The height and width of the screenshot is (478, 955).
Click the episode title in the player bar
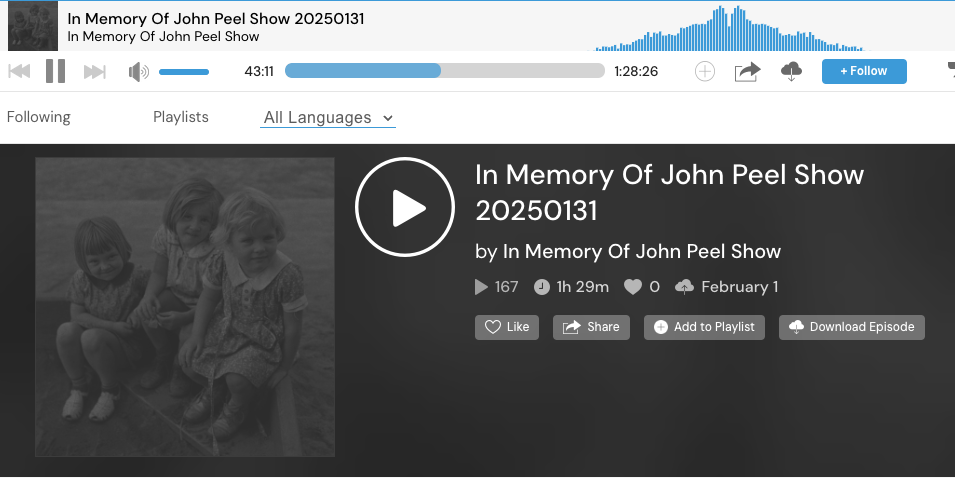[x=216, y=18]
